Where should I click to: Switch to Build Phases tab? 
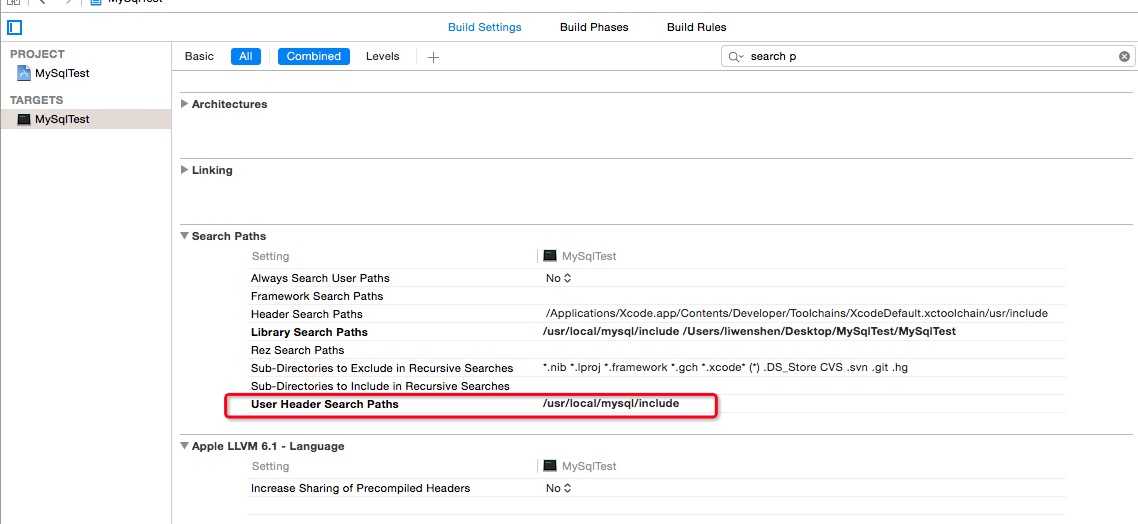594,28
